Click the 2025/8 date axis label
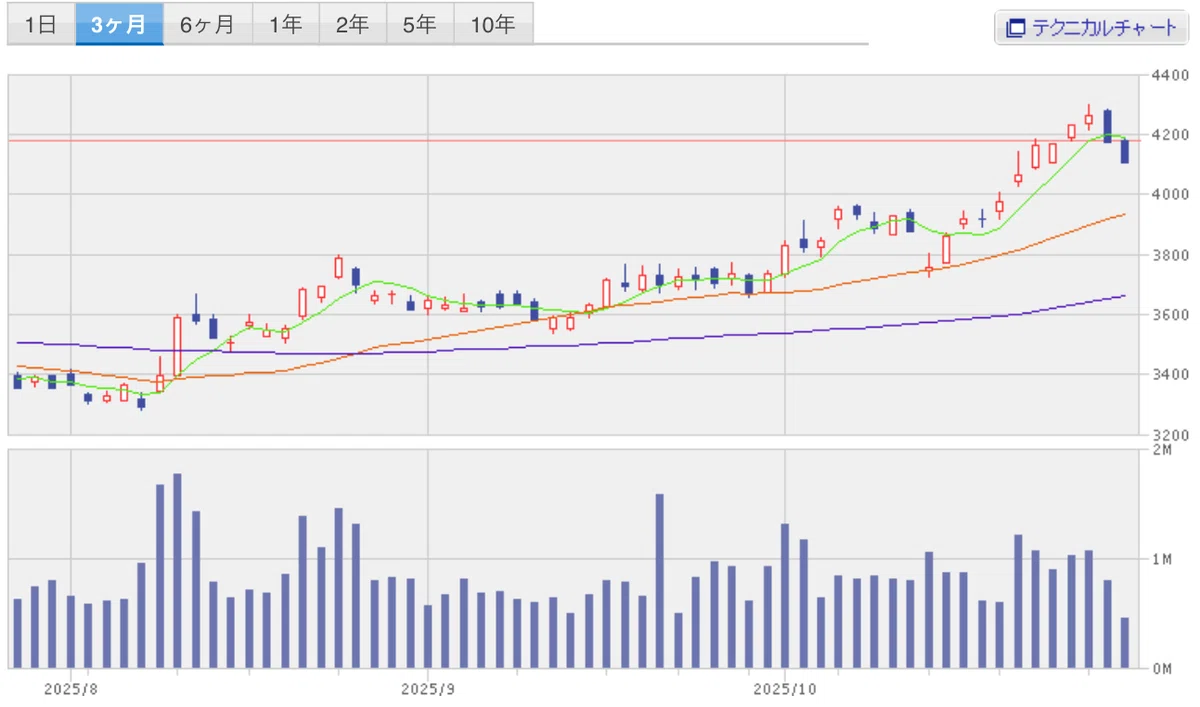 coord(70,689)
